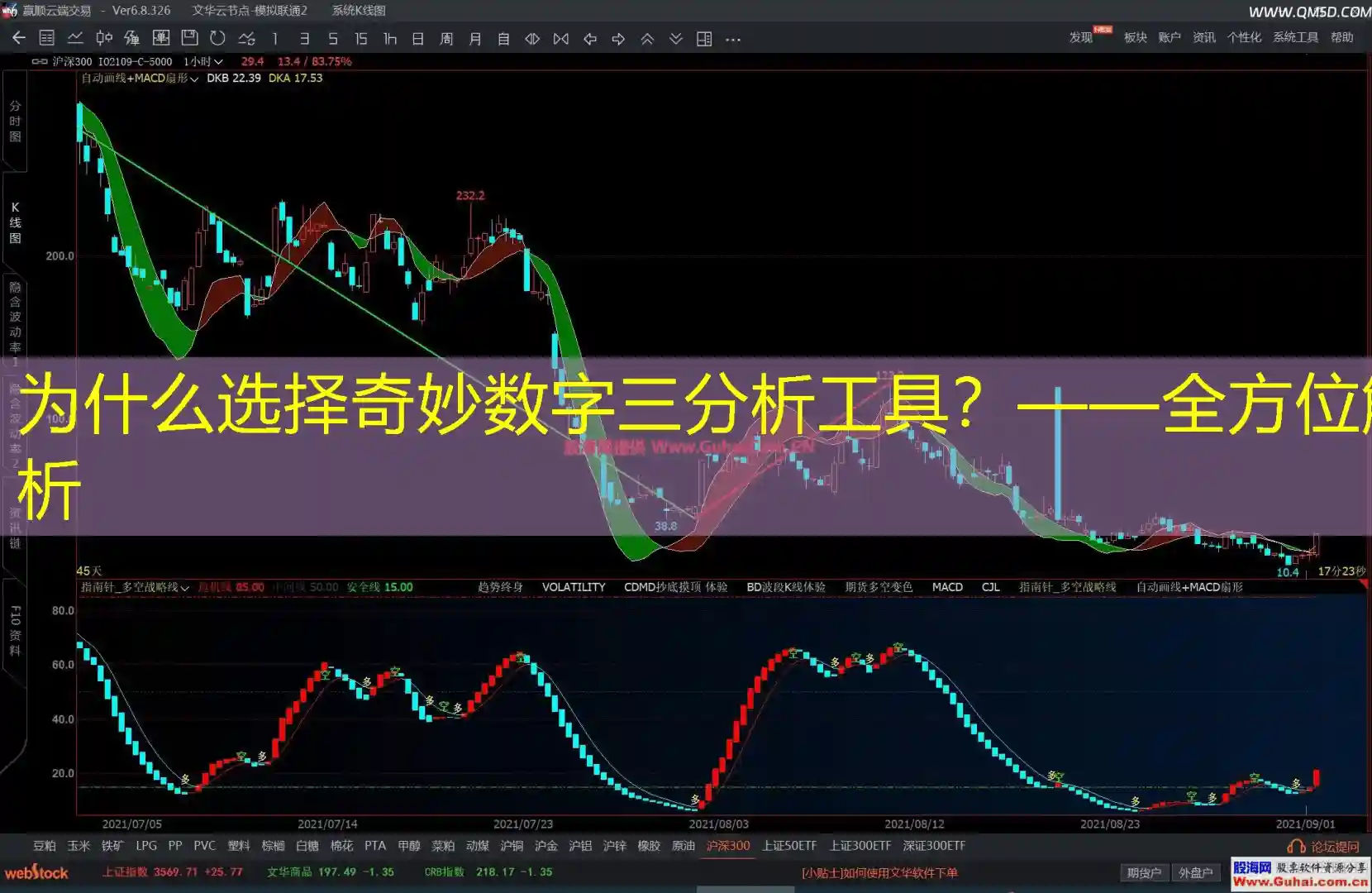Choose the custom (自) period button
Viewport: 1372px width, 893px height.
click(x=503, y=38)
